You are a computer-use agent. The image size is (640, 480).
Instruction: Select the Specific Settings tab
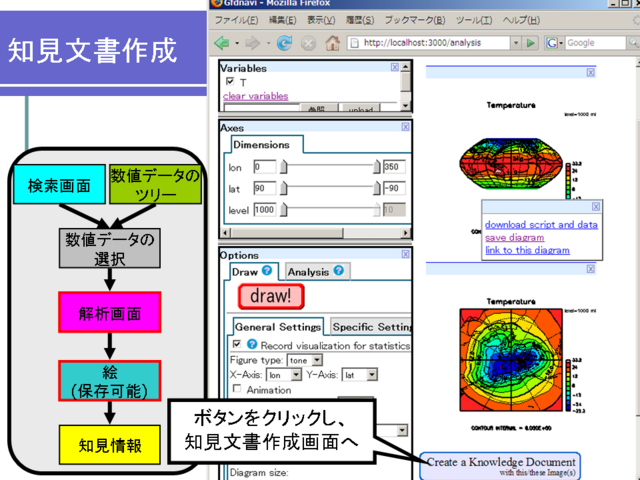point(371,327)
